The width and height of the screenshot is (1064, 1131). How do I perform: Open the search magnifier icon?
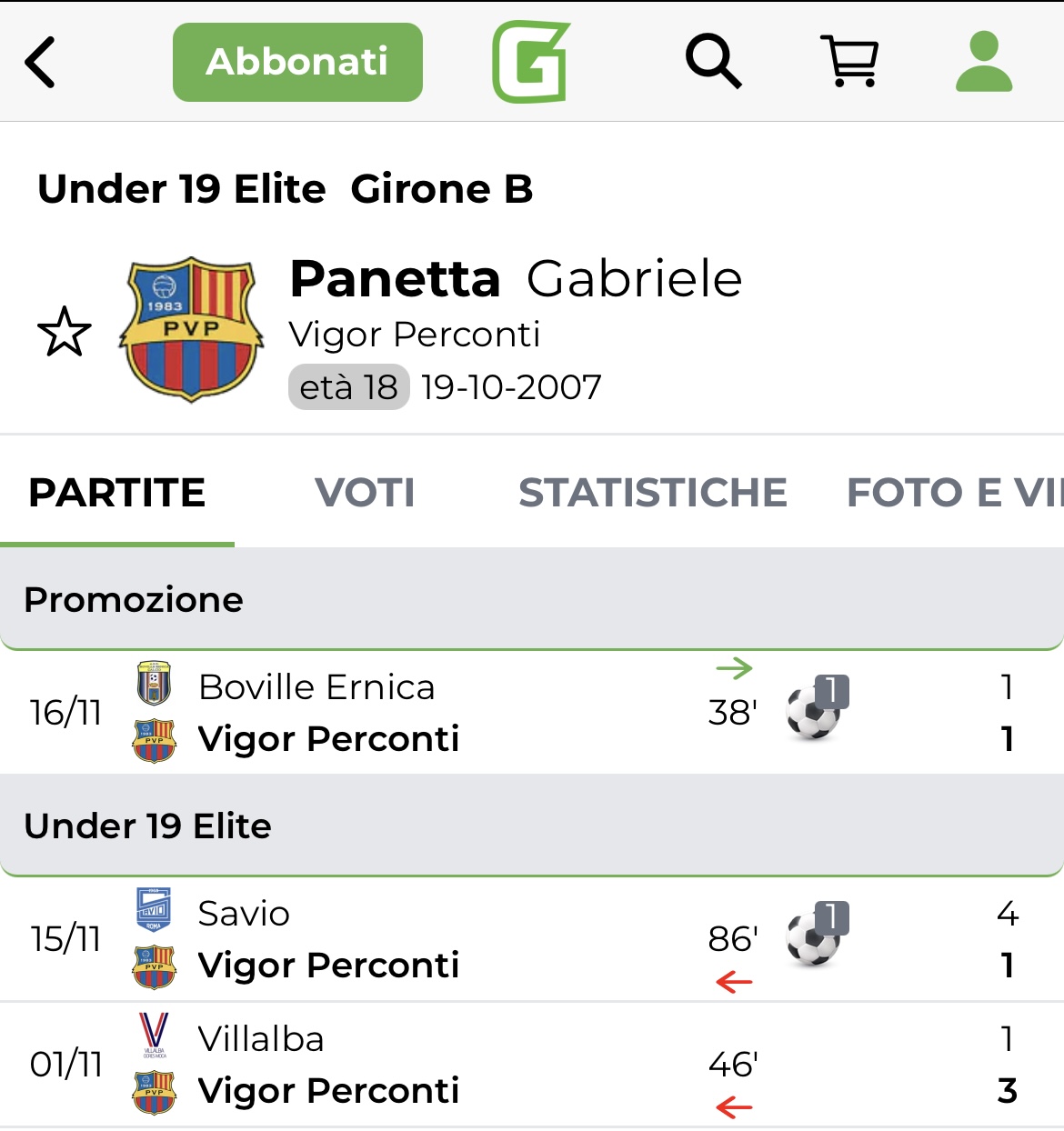(713, 62)
